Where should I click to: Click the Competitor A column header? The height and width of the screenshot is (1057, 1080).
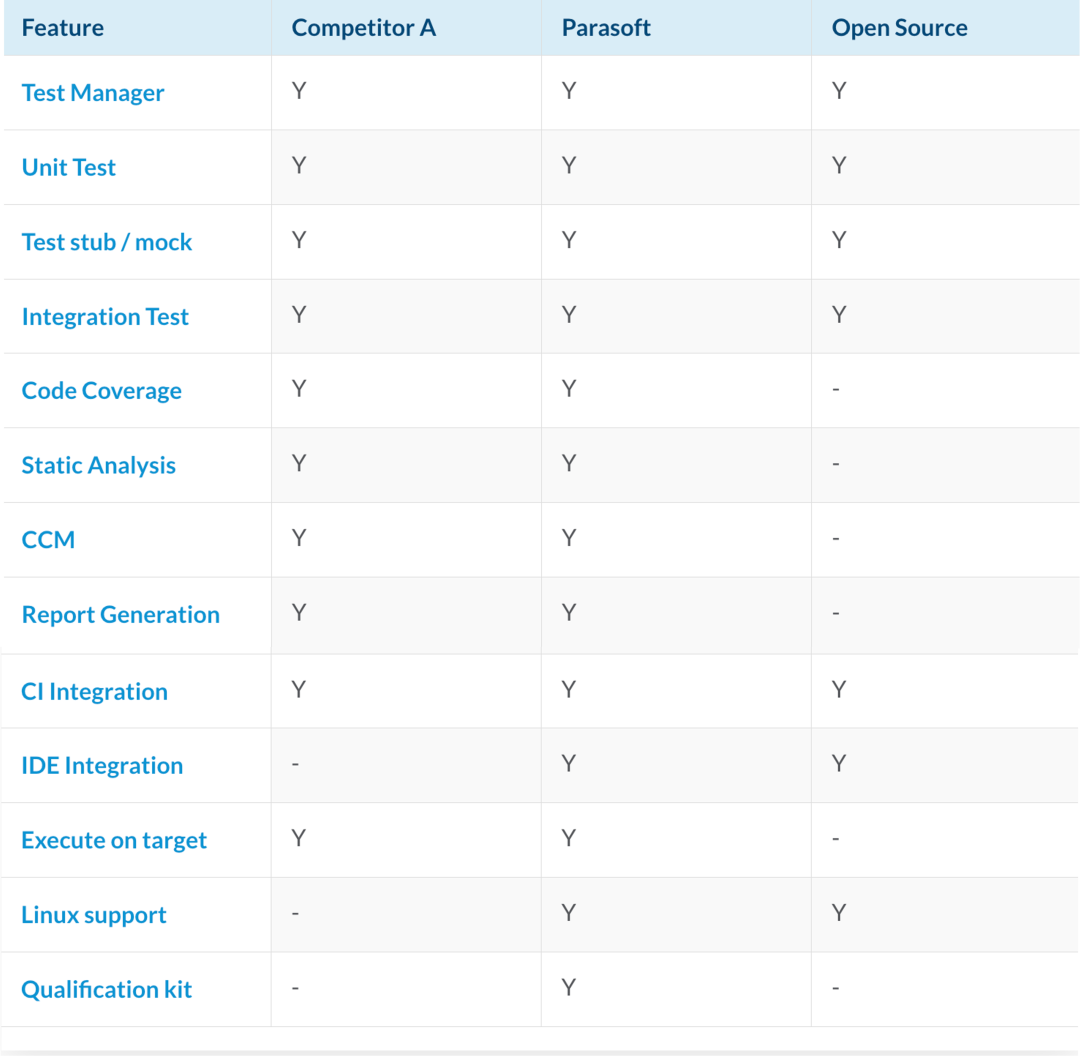click(364, 28)
